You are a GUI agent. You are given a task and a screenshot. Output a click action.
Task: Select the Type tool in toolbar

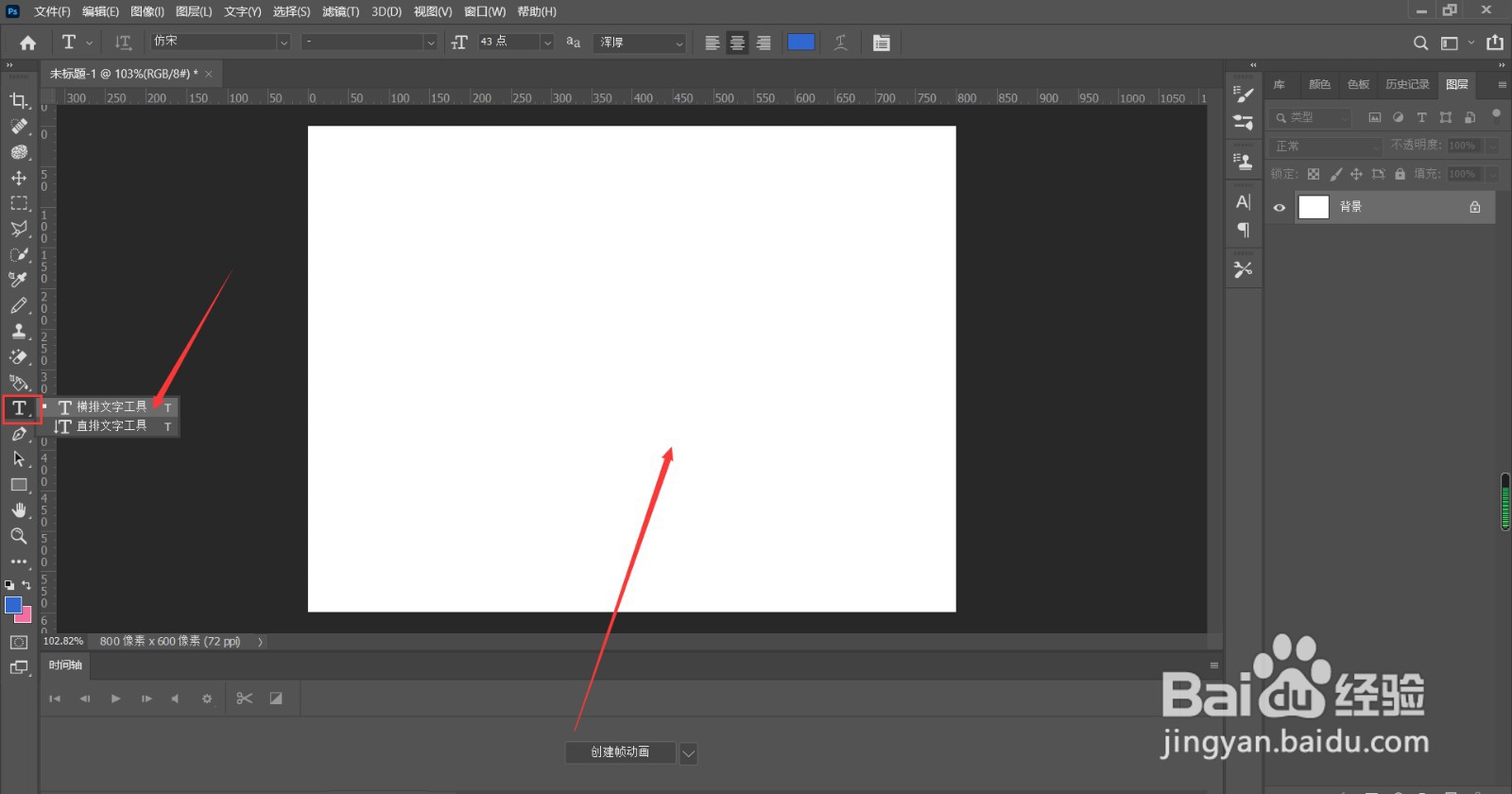click(20, 408)
